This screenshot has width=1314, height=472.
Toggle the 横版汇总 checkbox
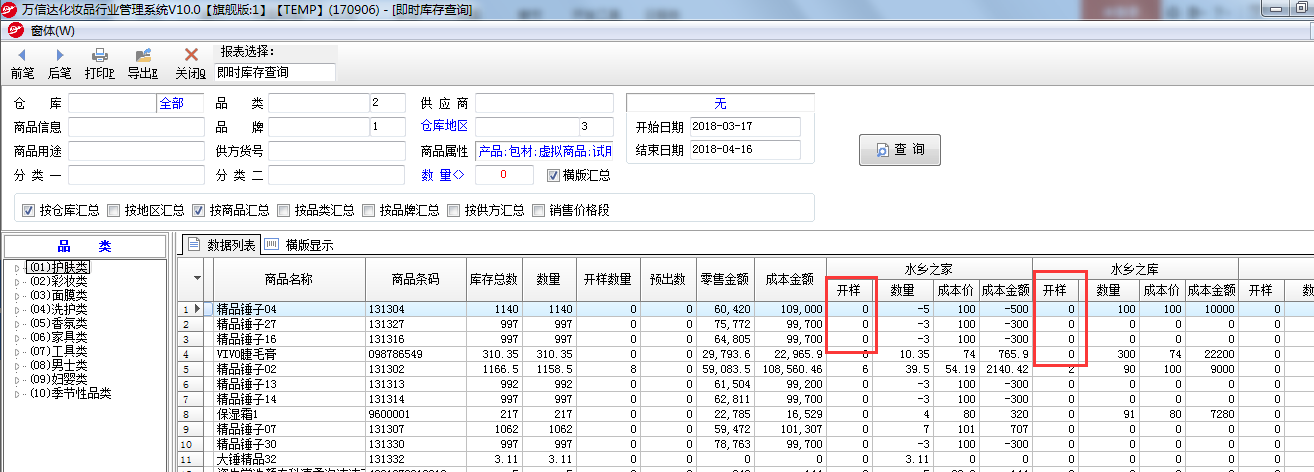pyautogui.click(x=553, y=176)
